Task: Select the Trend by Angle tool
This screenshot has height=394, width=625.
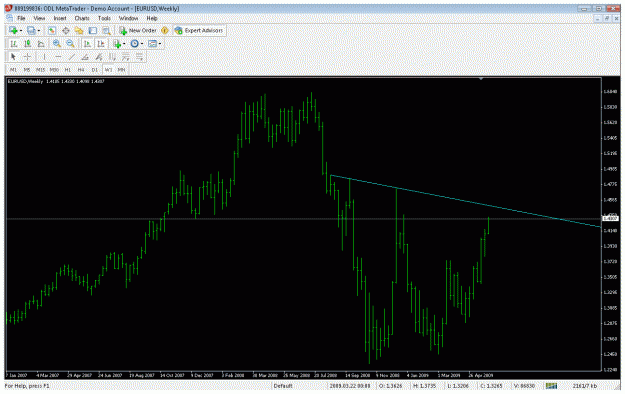Action: (x=85, y=57)
